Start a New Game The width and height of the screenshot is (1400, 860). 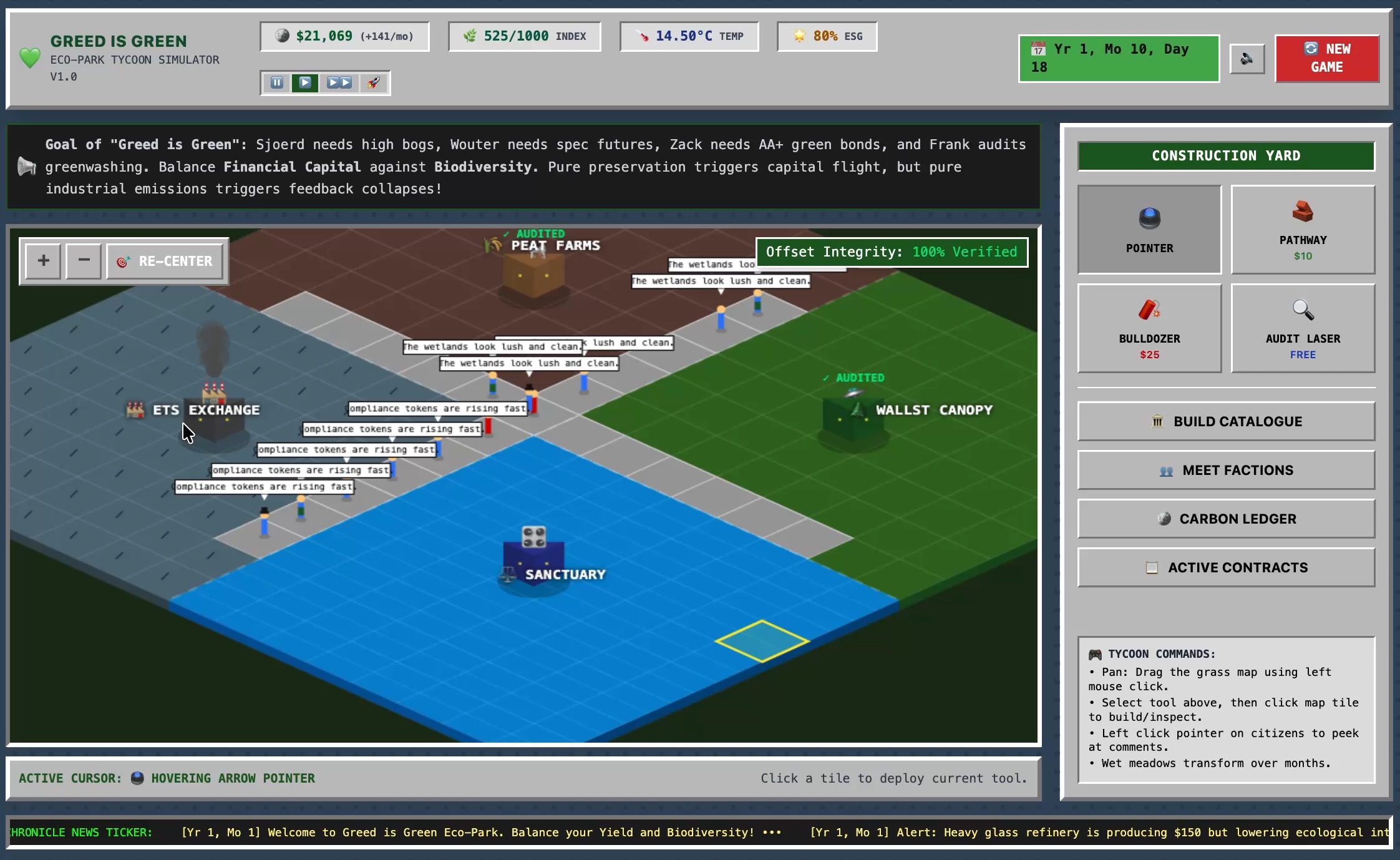click(x=1327, y=58)
